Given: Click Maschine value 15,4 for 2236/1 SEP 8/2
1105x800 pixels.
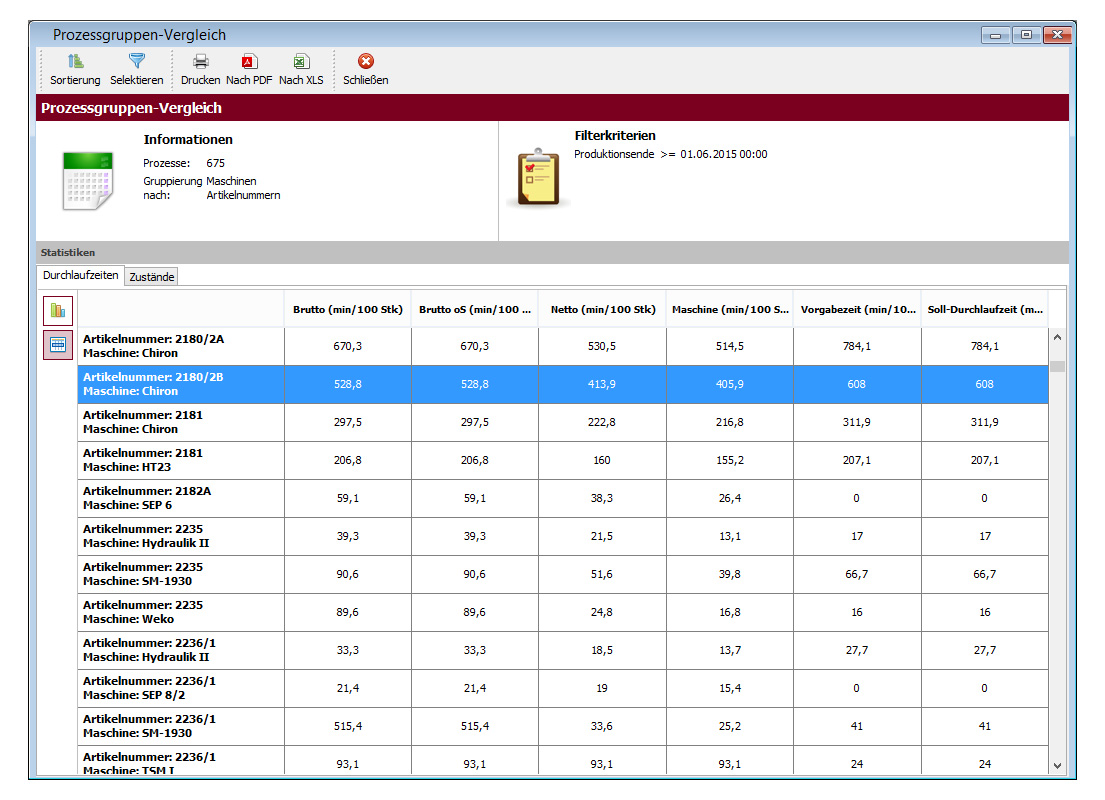Looking at the screenshot, I should (729, 689).
